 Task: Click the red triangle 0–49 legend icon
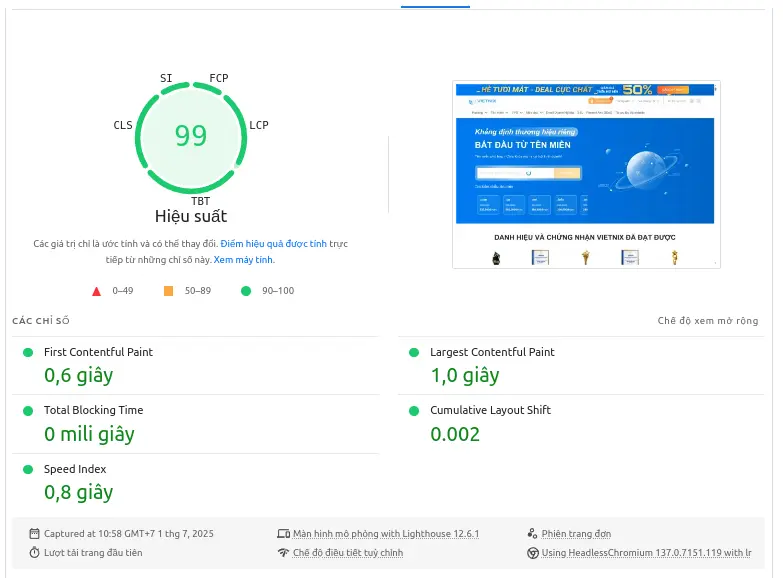(x=97, y=291)
